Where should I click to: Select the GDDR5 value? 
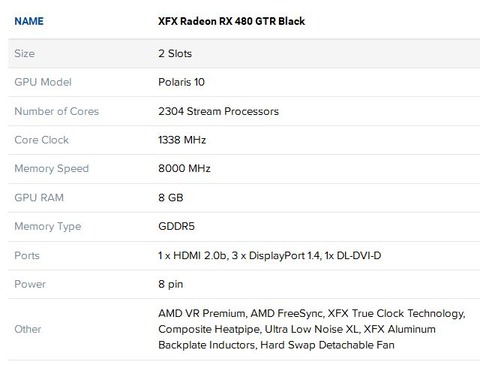point(176,226)
